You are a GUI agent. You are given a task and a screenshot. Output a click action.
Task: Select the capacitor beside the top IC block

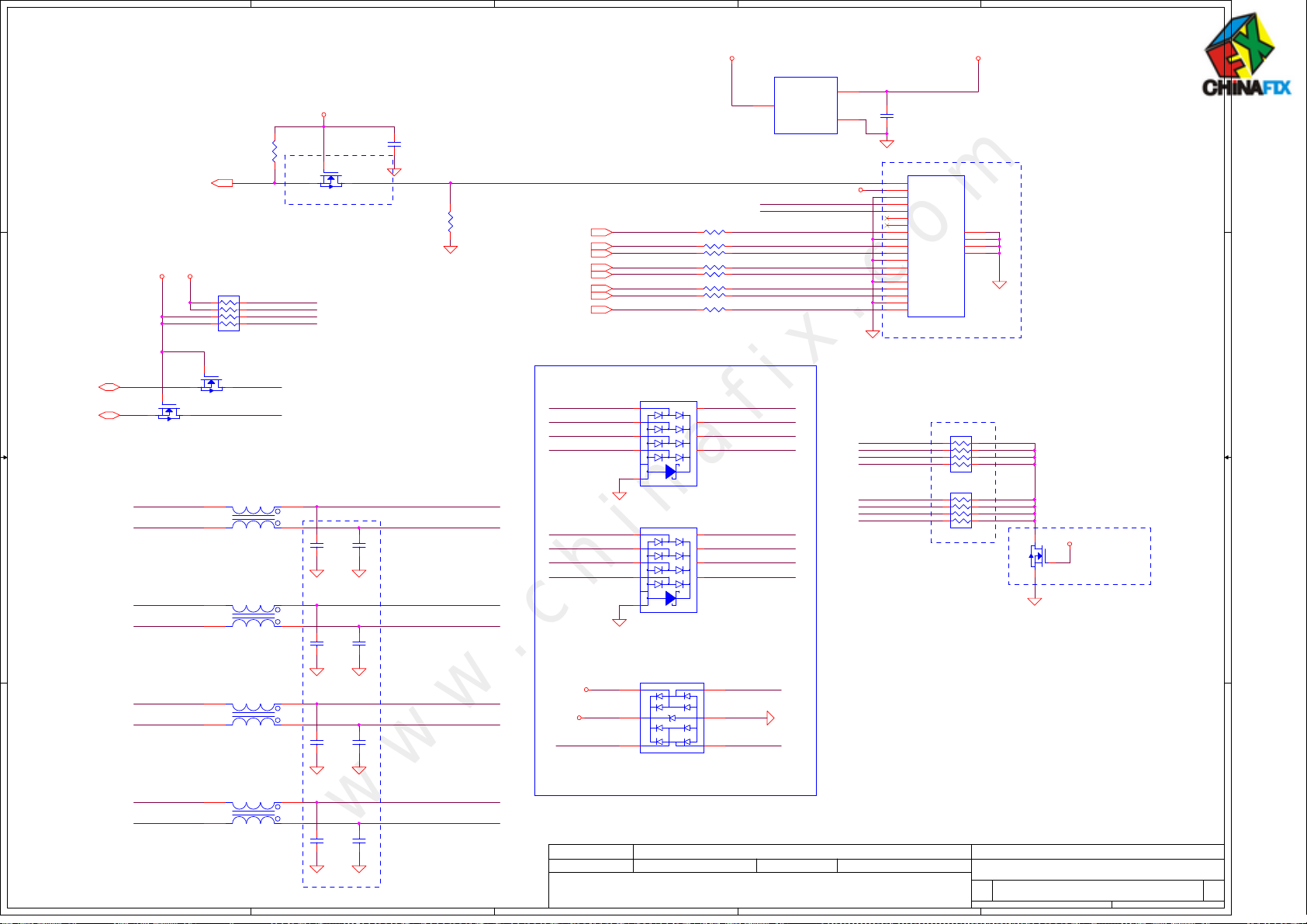pyautogui.click(x=887, y=116)
